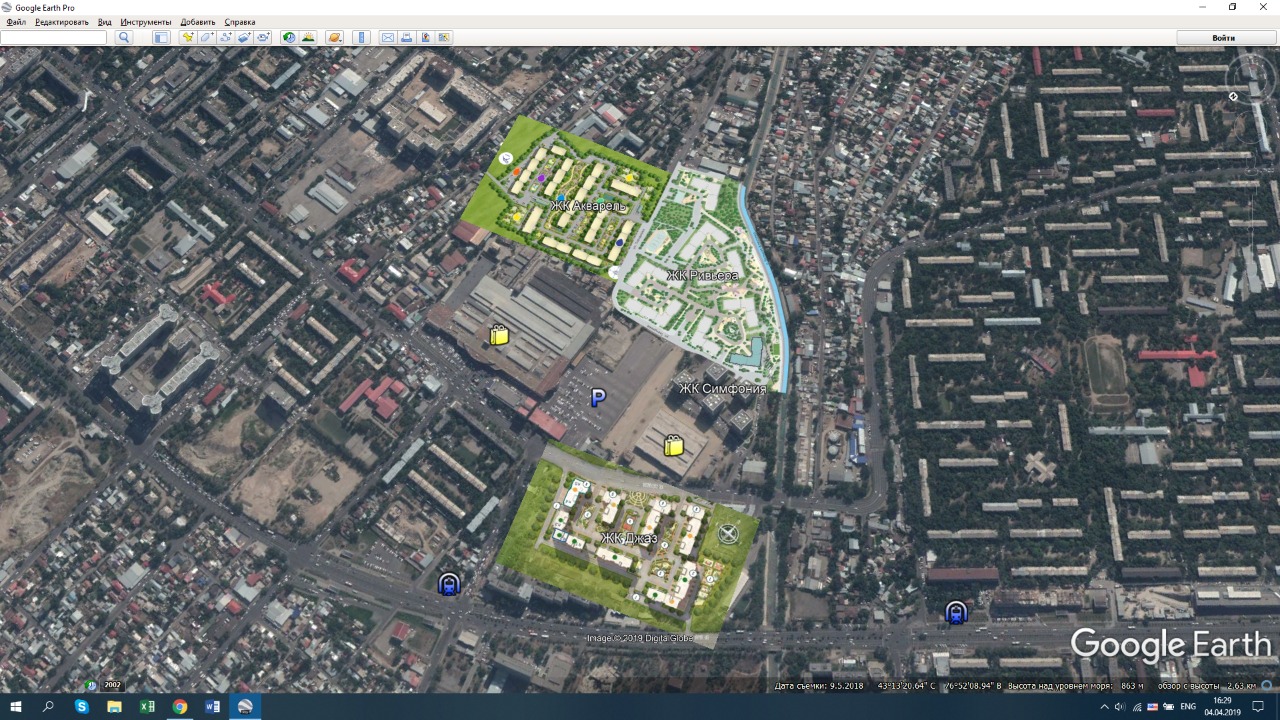Open the Добавить menu
Screen dimensions: 1280x720
point(198,22)
